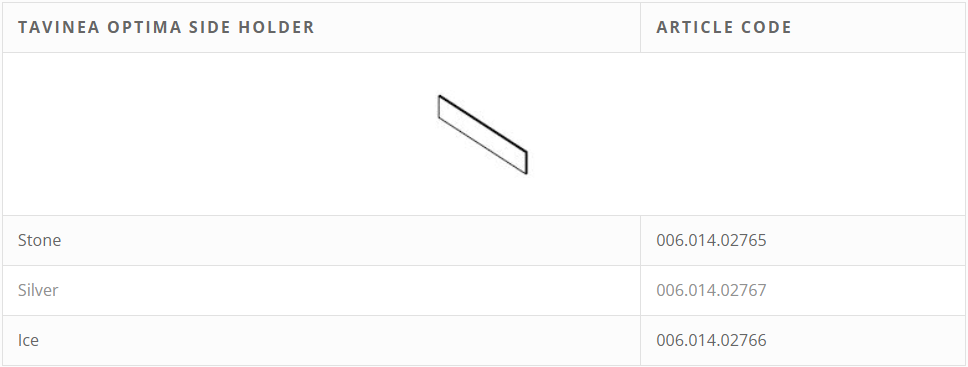Click the 02766 ending of Ice code

745,340
